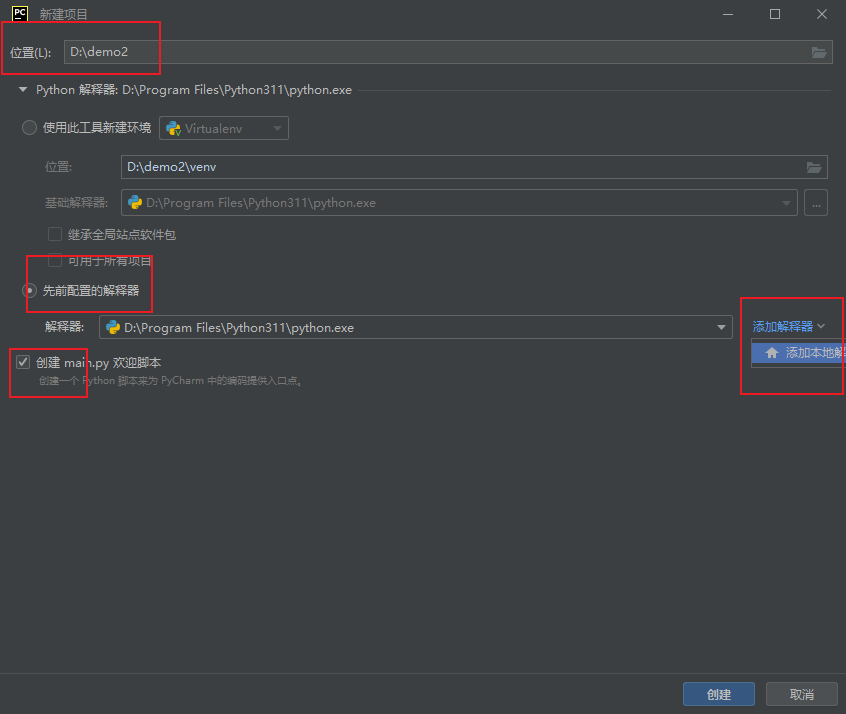The image size is (846, 714).
Task: Browse for the venv location via its folder icon
Action: pos(814,167)
